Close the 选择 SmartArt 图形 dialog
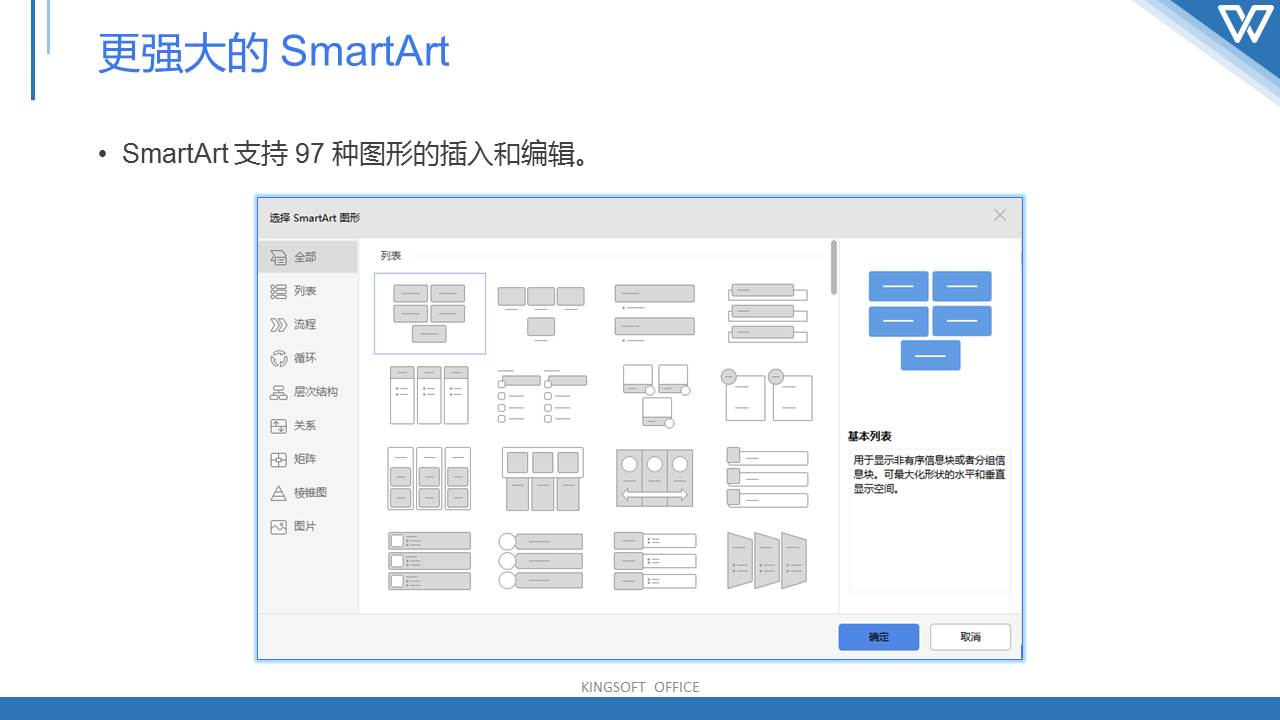1280x720 pixels. [1000, 215]
